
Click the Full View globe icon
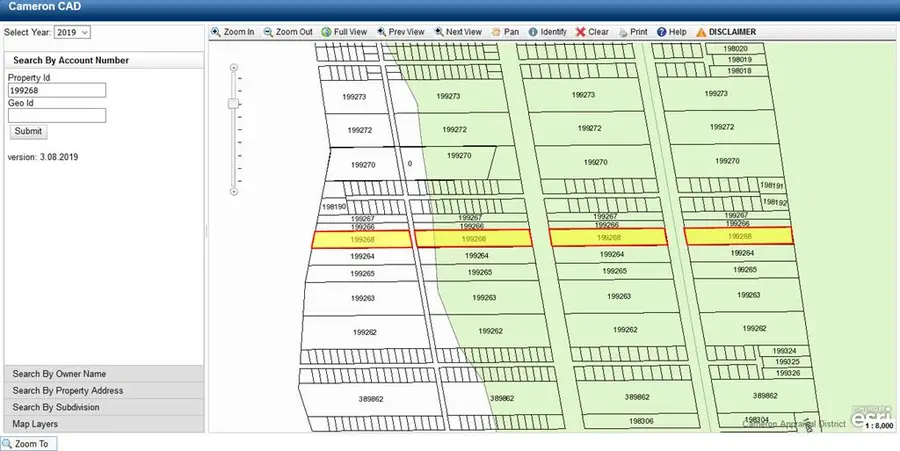(342, 32)
